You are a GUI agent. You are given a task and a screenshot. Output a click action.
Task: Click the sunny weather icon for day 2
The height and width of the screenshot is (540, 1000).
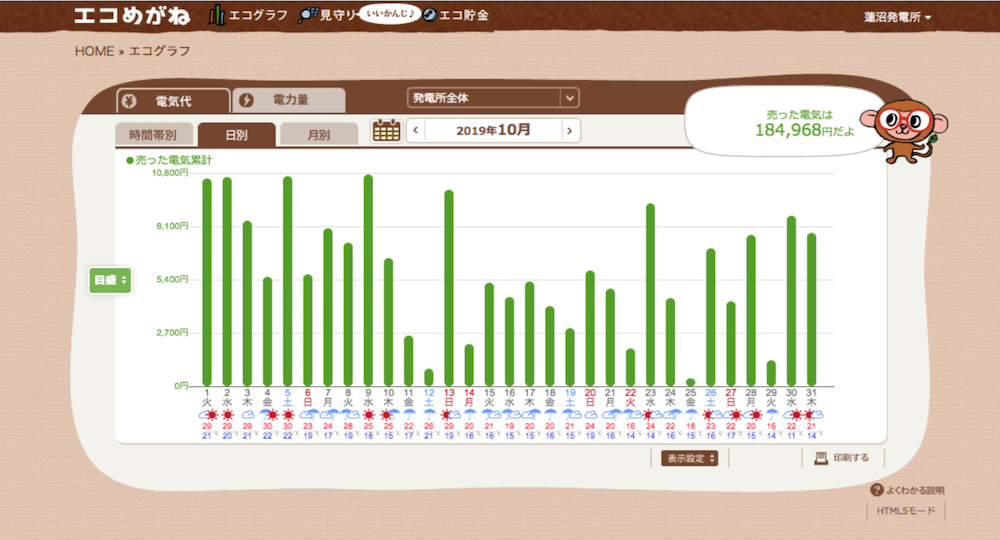click(227, 415)
